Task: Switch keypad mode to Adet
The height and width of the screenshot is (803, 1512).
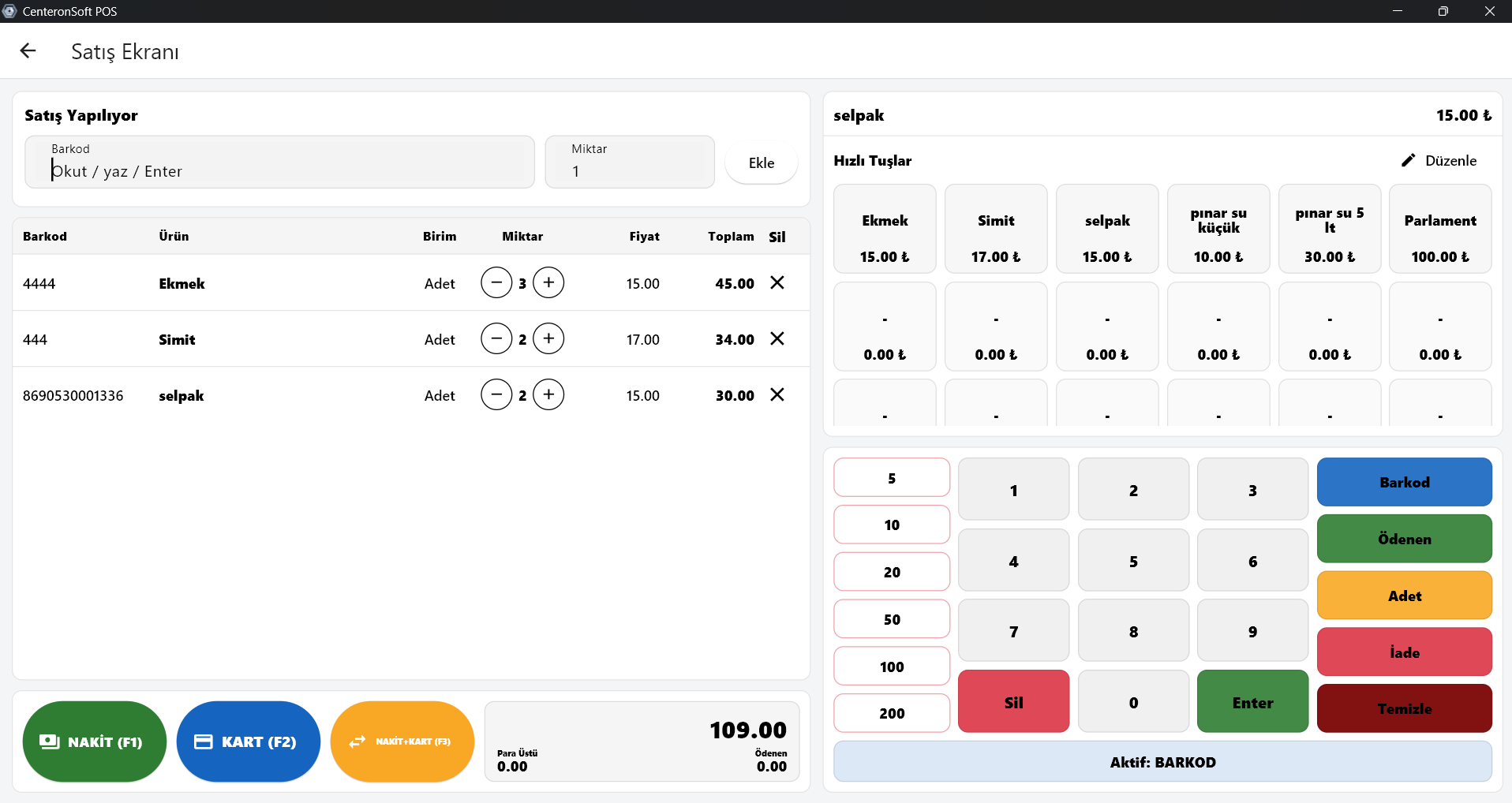Action: 1404,596
